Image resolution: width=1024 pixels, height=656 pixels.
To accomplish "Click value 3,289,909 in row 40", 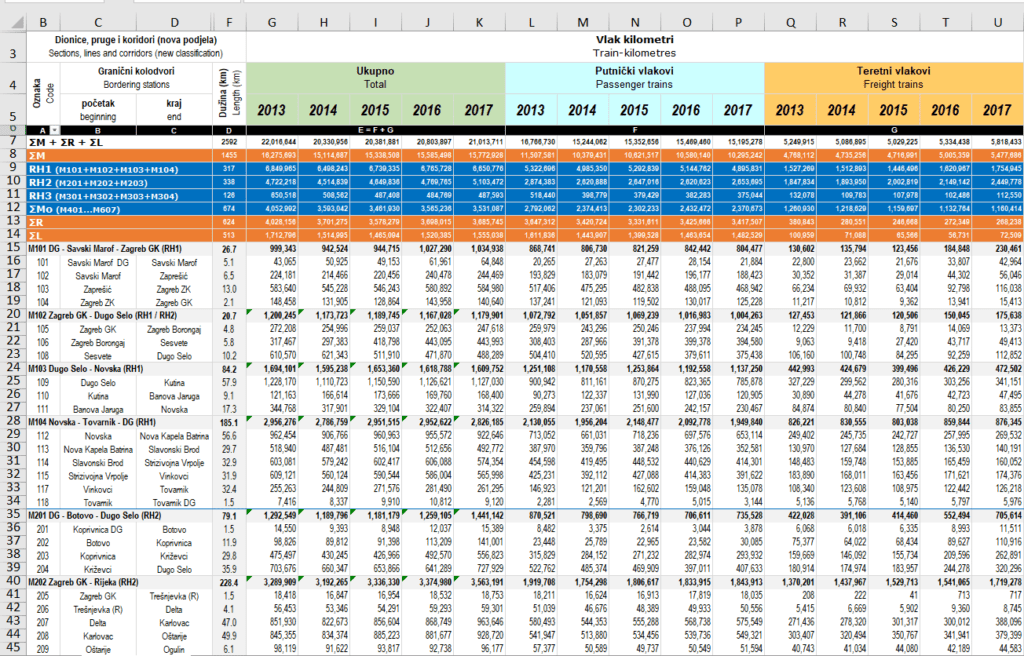I will point(272,582).
